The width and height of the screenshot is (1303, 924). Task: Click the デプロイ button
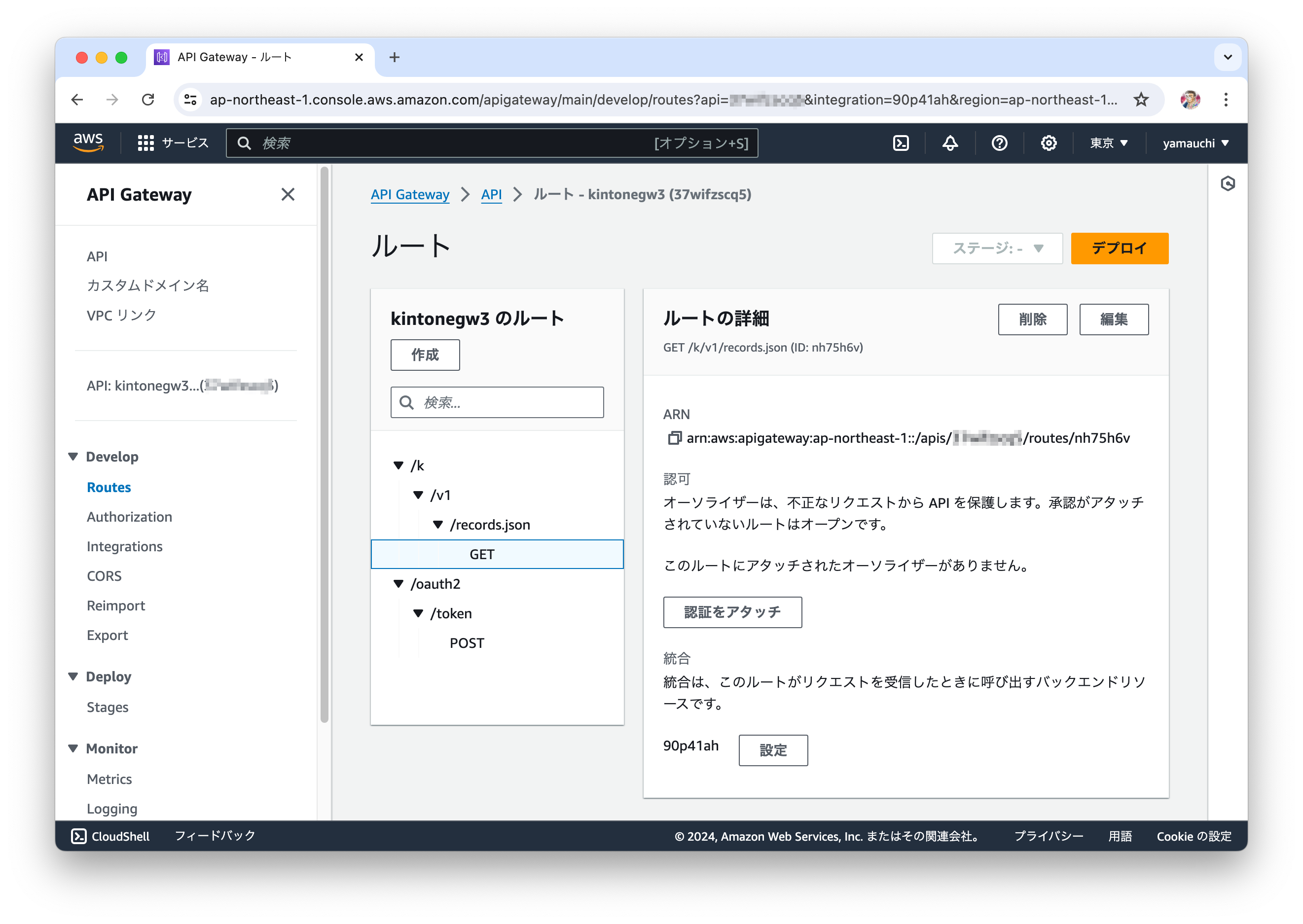[x=1119, y=249]
